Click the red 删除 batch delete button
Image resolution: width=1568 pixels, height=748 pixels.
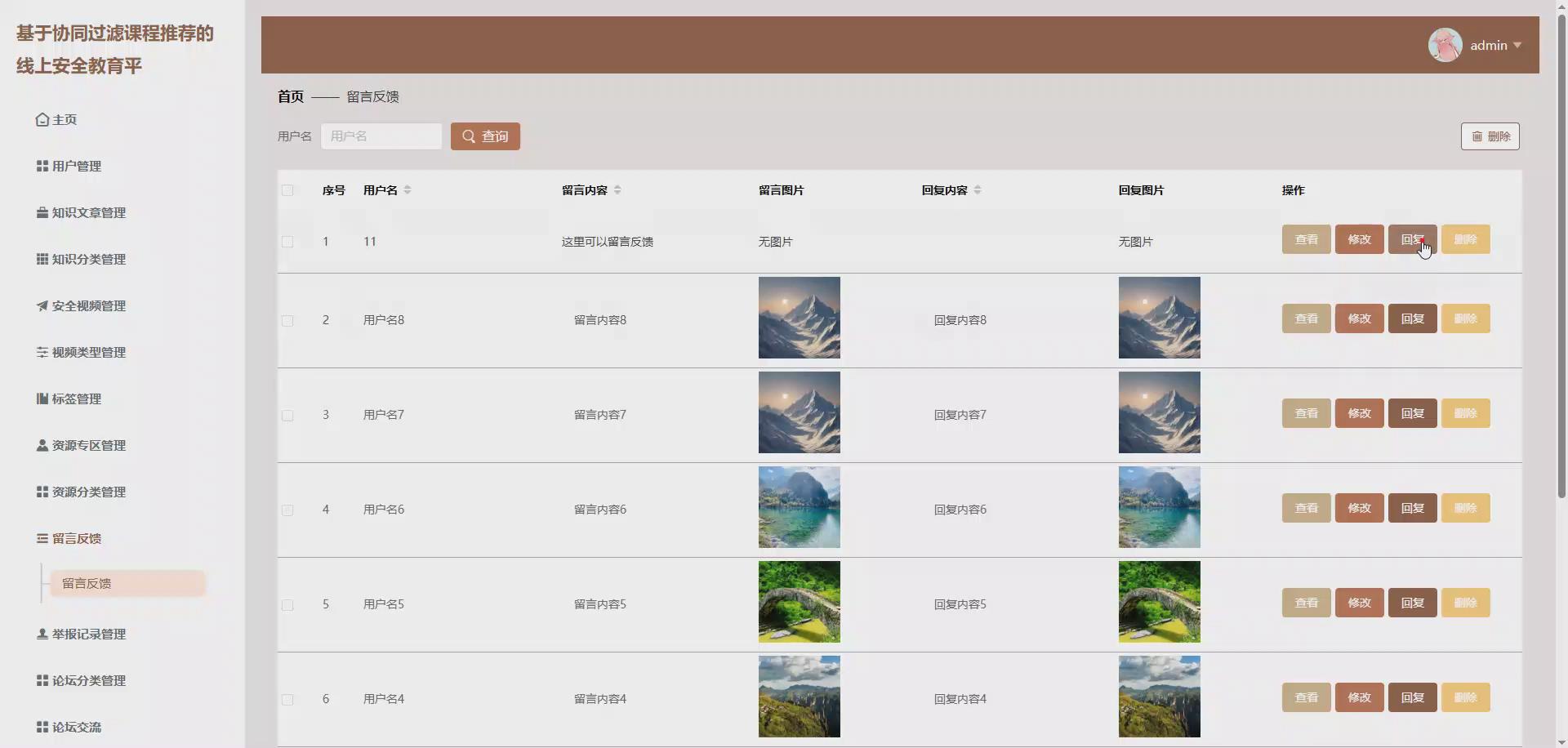[x=1491, y=136]
